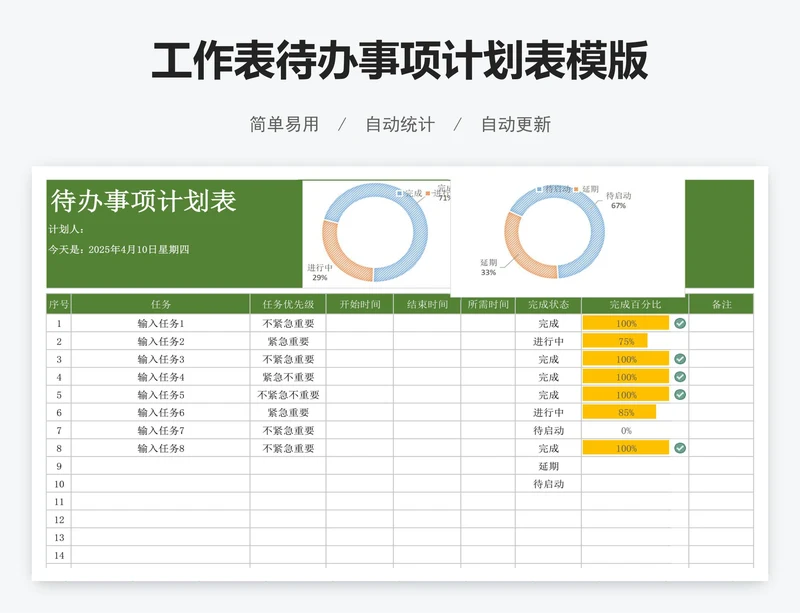Click the 工作表待办事项计划表模版 page heading
Screen dimensions: 800x613
(400, 60)
